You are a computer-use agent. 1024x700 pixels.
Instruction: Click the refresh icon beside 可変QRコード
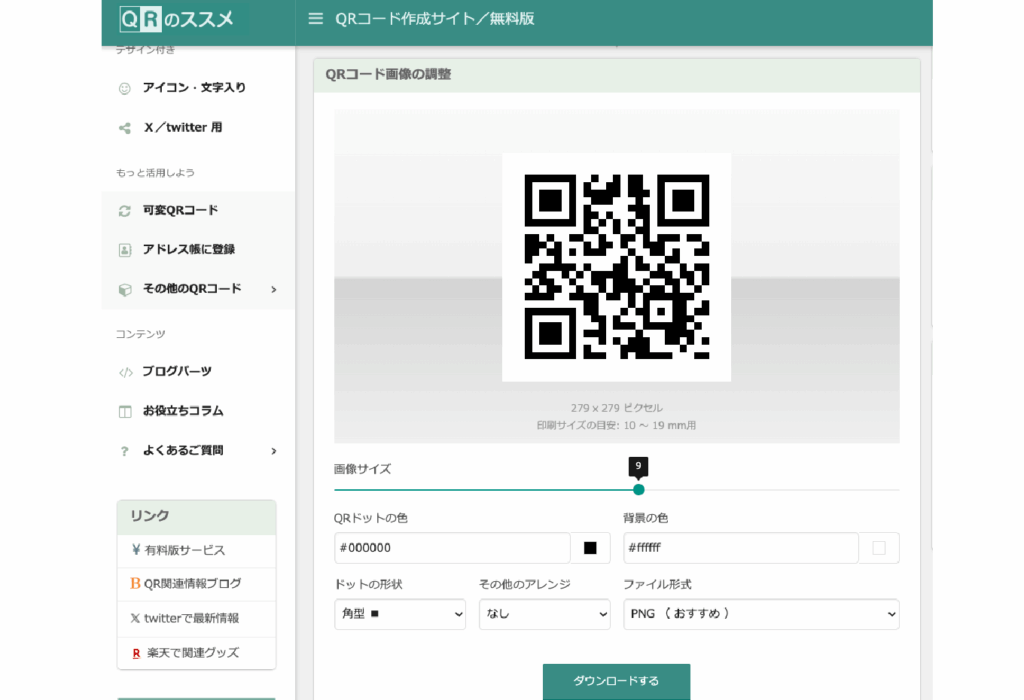(x=125, y=211)
